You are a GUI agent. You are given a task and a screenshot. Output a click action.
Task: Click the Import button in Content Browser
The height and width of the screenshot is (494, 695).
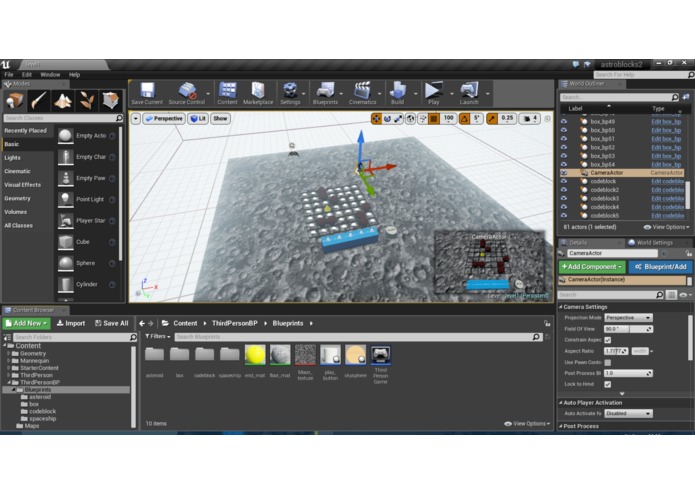[x=71, y=323]
